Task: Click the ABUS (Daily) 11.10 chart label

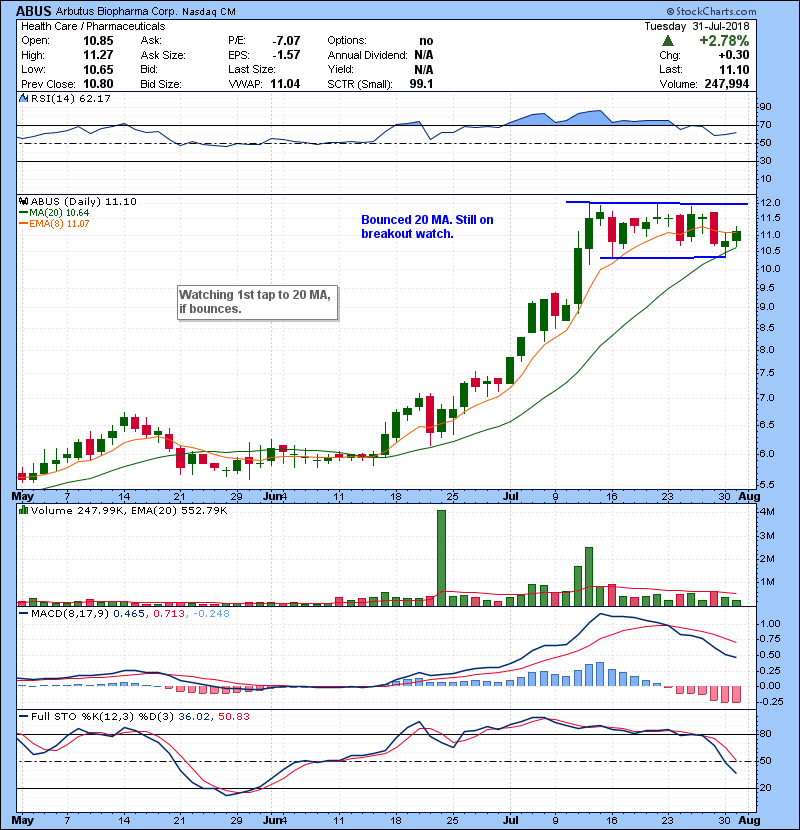Action: (x=84, y=202)
